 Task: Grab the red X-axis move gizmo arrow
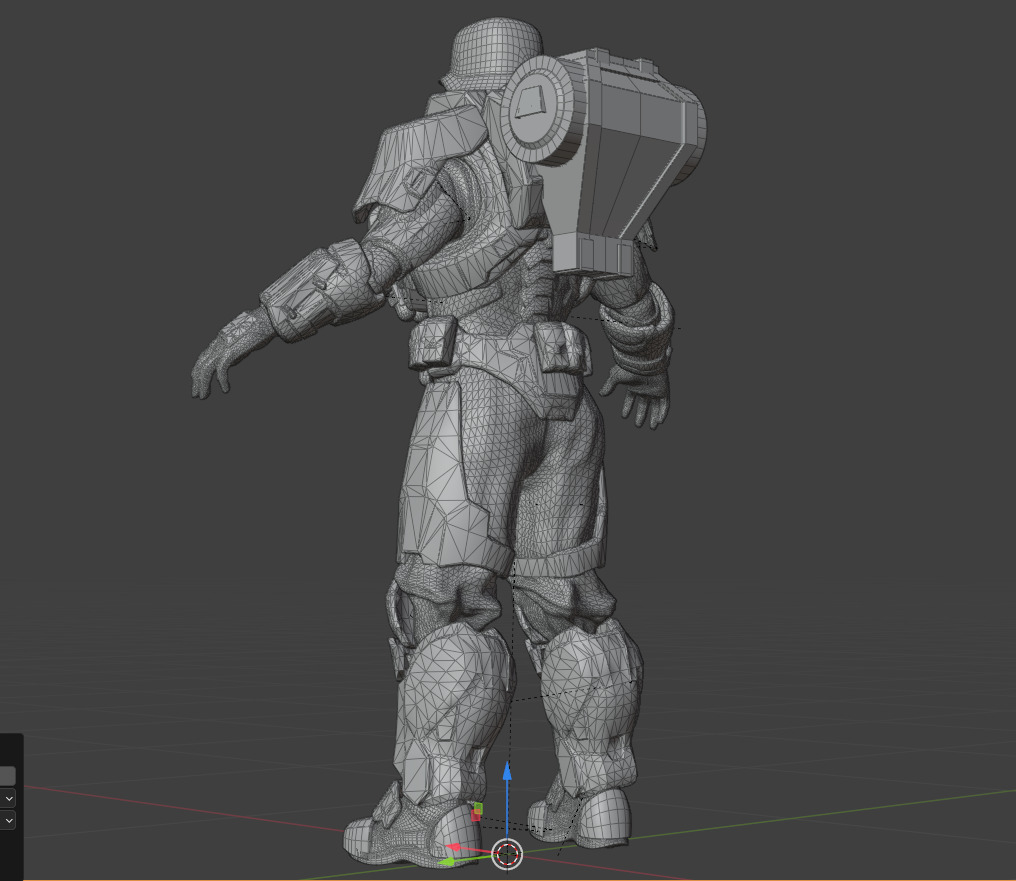(454, 847)
